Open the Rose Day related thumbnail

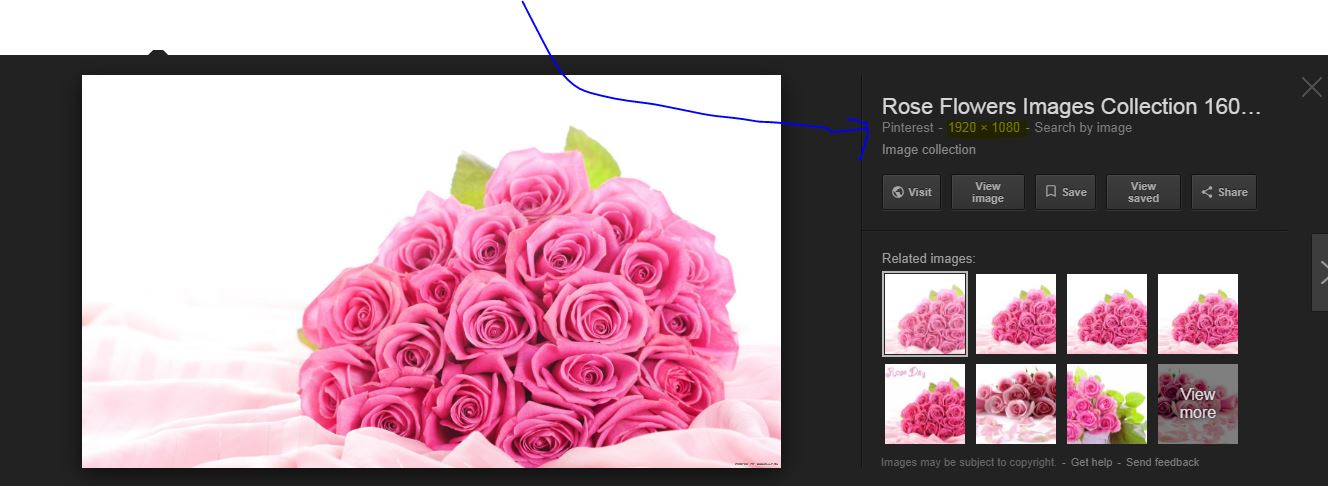tap(925, 404)
